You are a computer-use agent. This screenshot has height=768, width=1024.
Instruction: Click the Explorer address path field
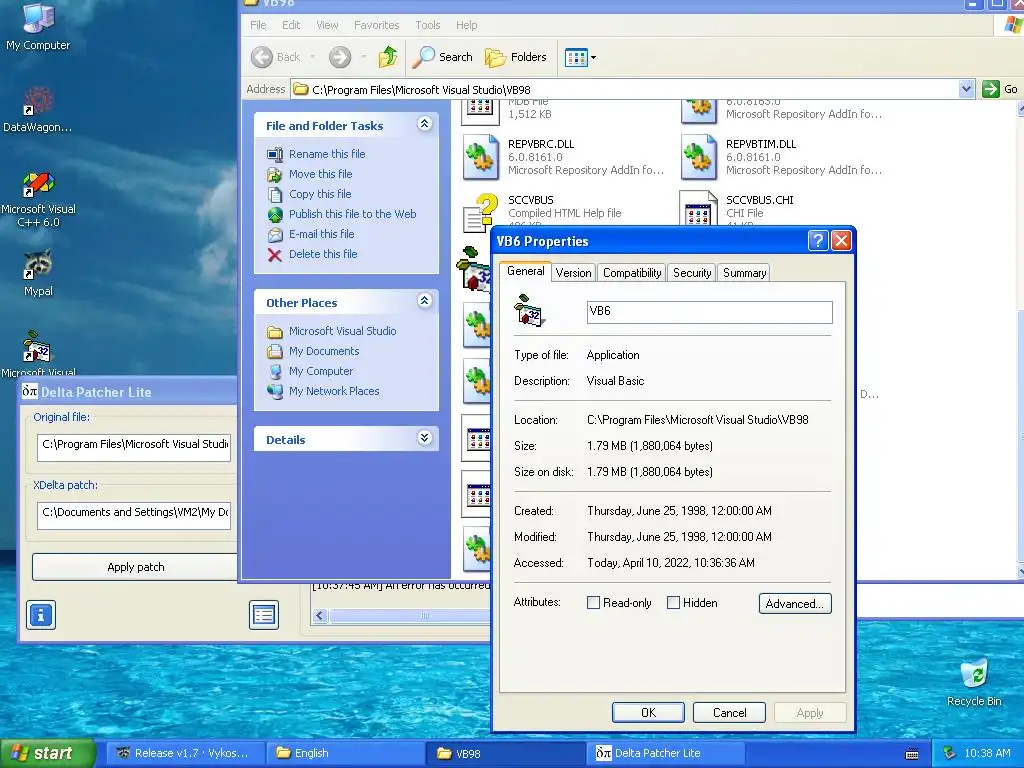click(625, 89)
